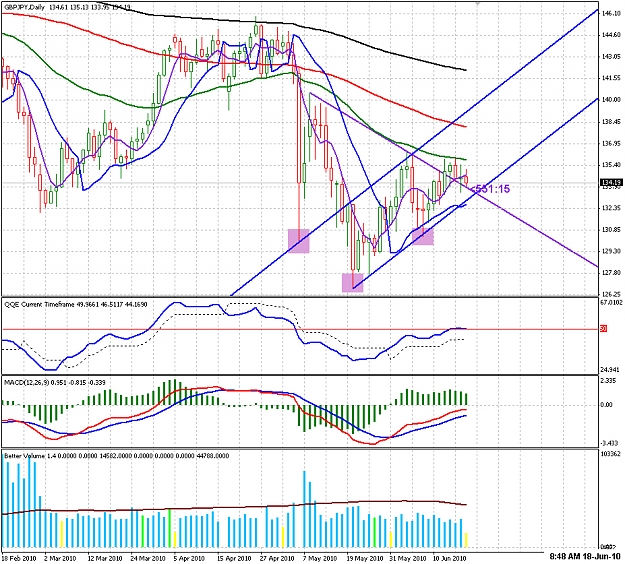Click the 140.00 price axis label
625x564 pixels.
tap(611, 100)
